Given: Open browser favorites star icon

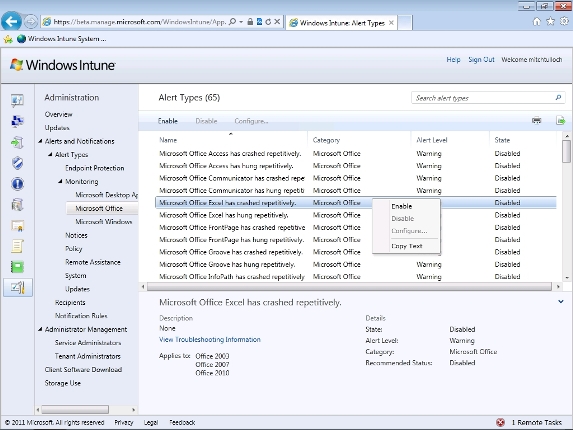Looking at the screenshot, I should point(550,22).
